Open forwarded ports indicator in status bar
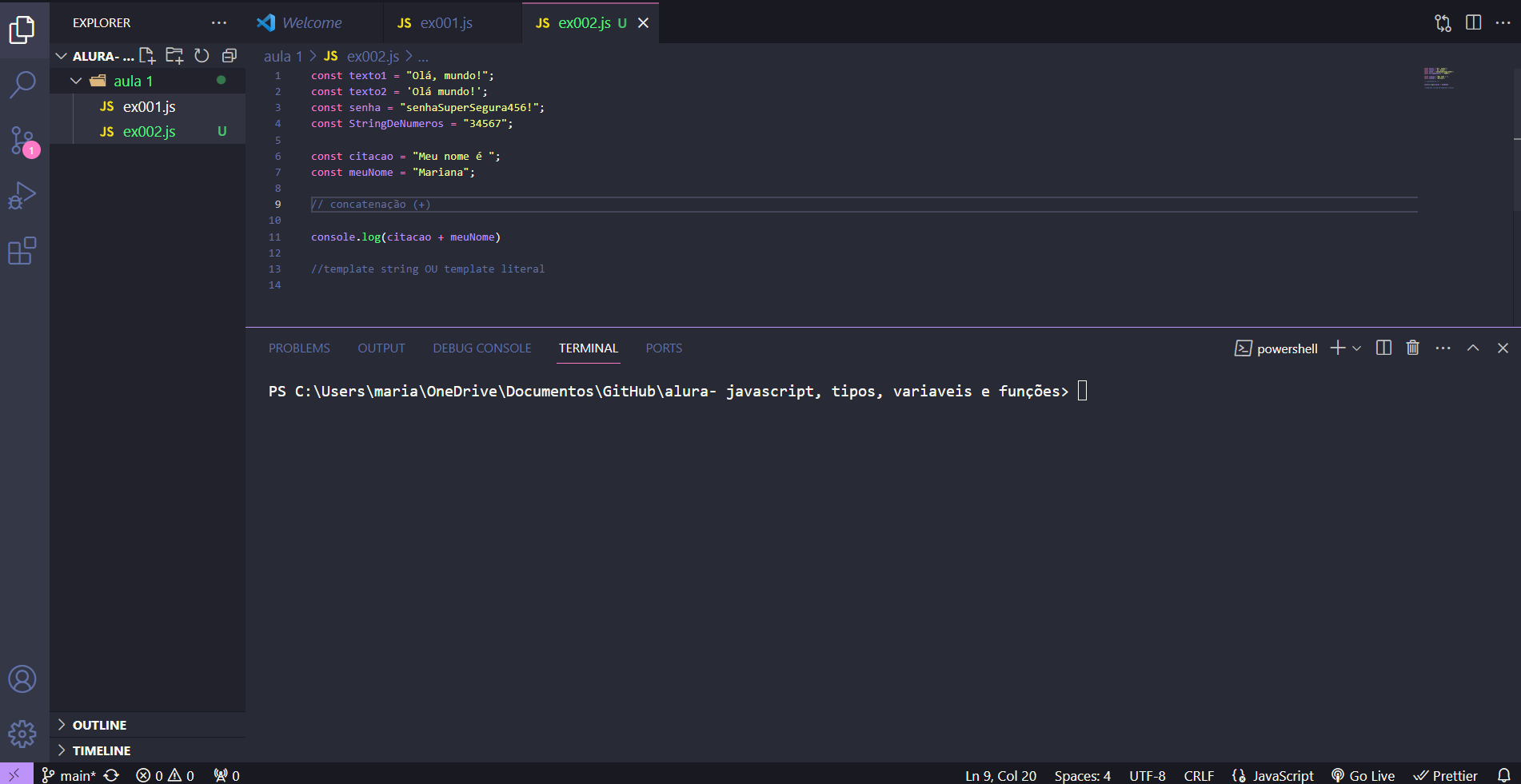The width and height of the screenshot is (1521, 784). click(x=227, y=775)
